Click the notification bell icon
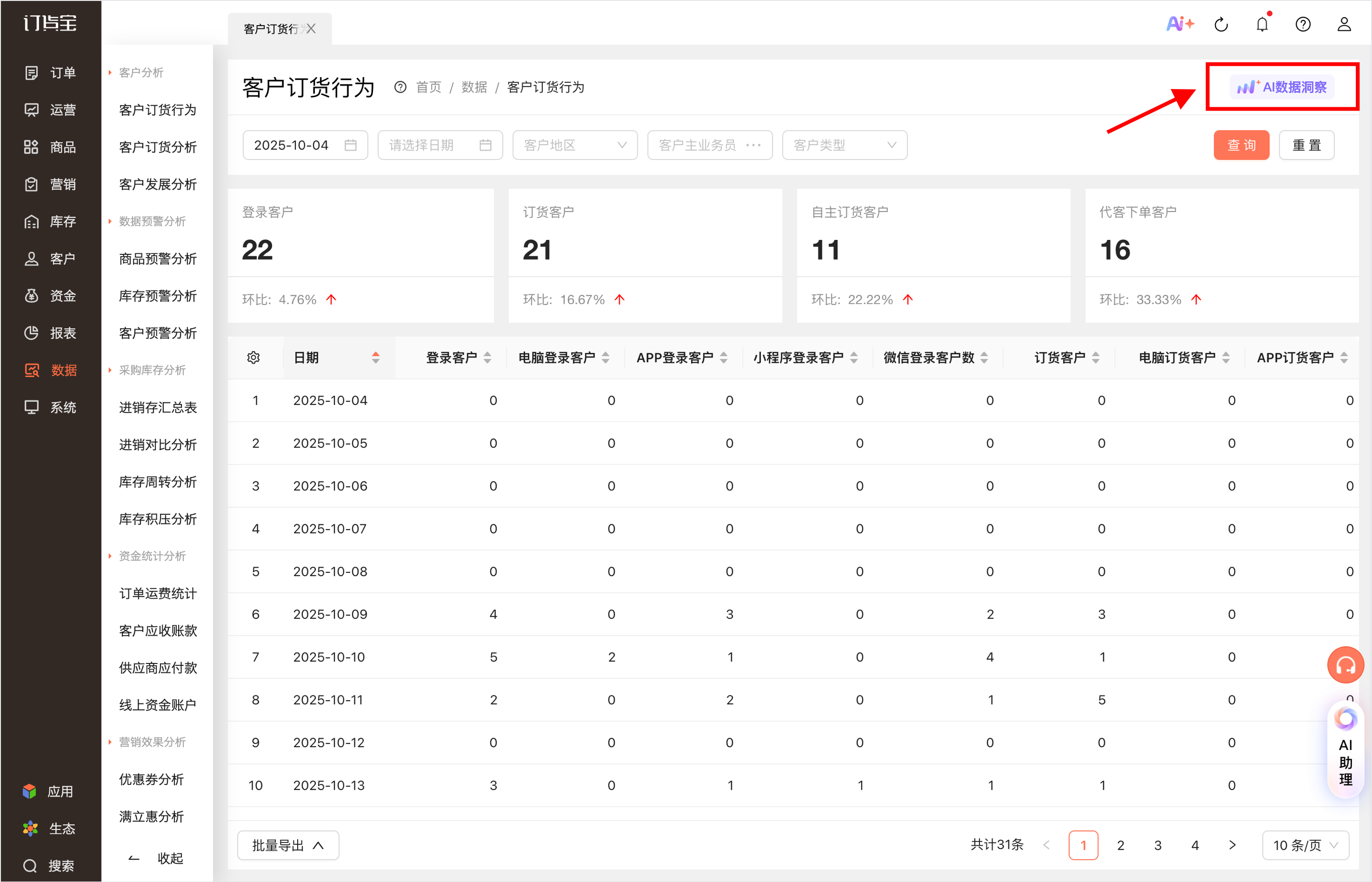Screen dimensions: 1372x882 coord(1261,25)
